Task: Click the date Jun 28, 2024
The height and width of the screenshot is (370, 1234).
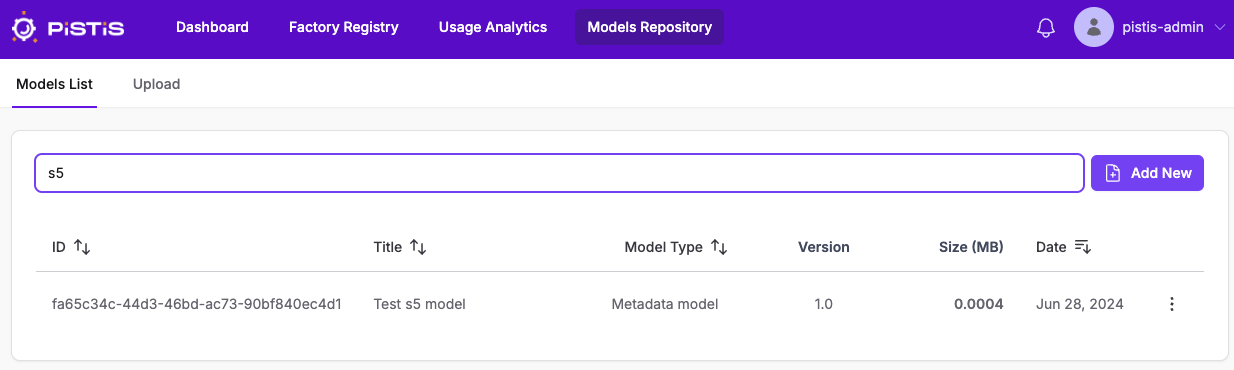Action: pyautogui.click(x=1080, y=304)
